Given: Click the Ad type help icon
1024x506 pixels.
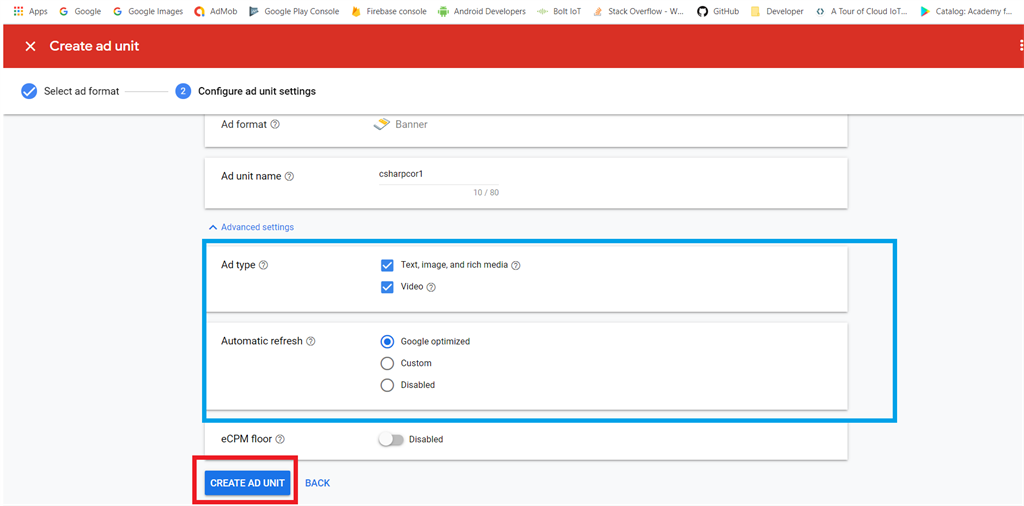Looking at the screenshot, I should 263,265.
